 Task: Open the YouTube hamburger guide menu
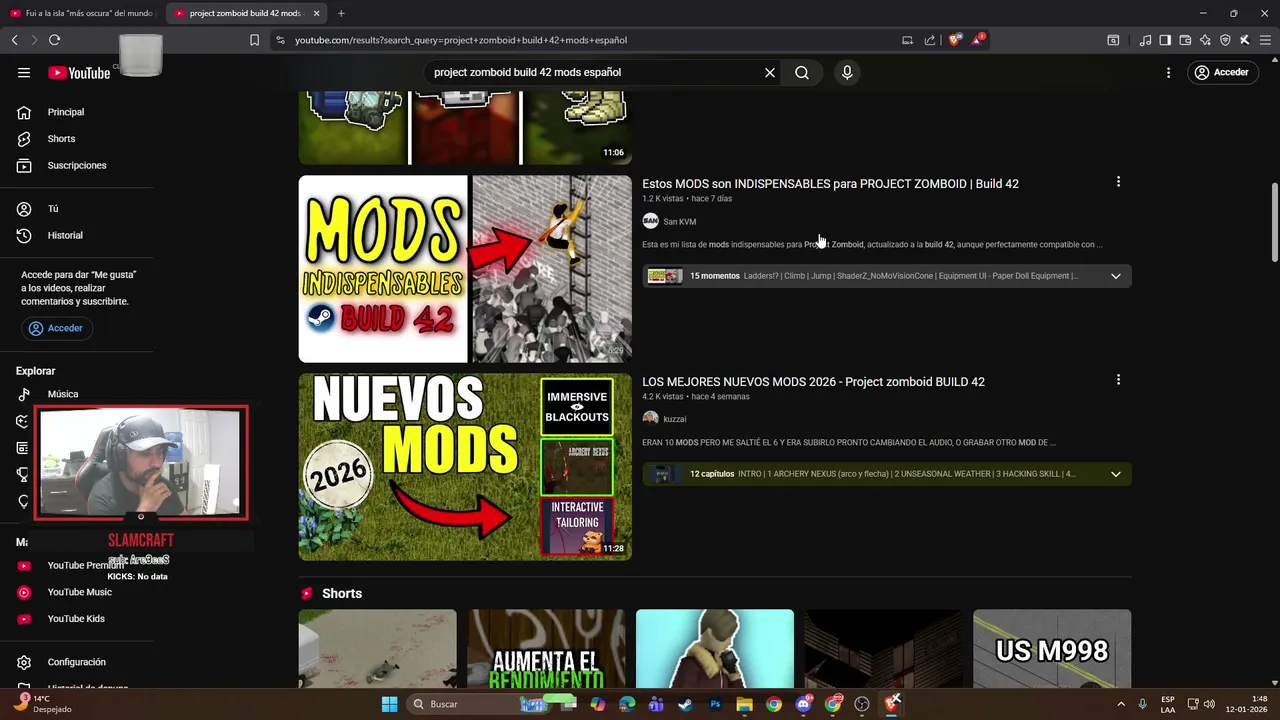pos(24,72)
